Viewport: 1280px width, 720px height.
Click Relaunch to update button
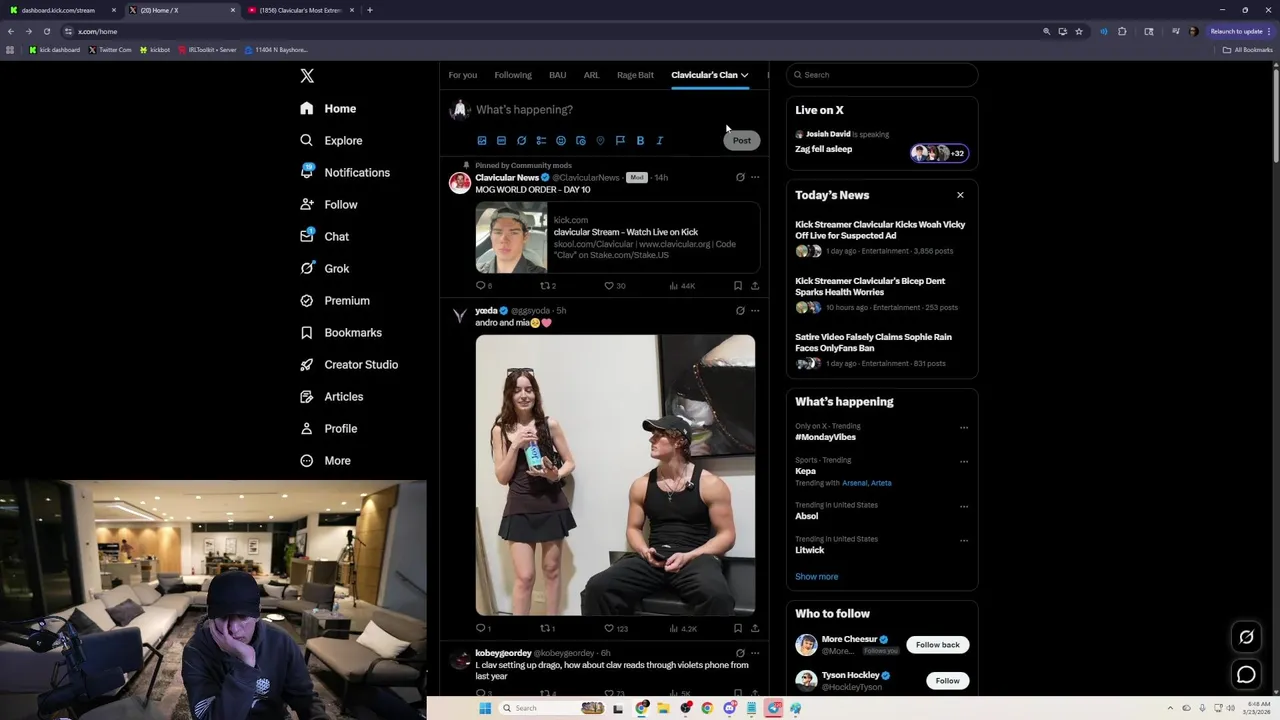click(x=1240, y=31)
